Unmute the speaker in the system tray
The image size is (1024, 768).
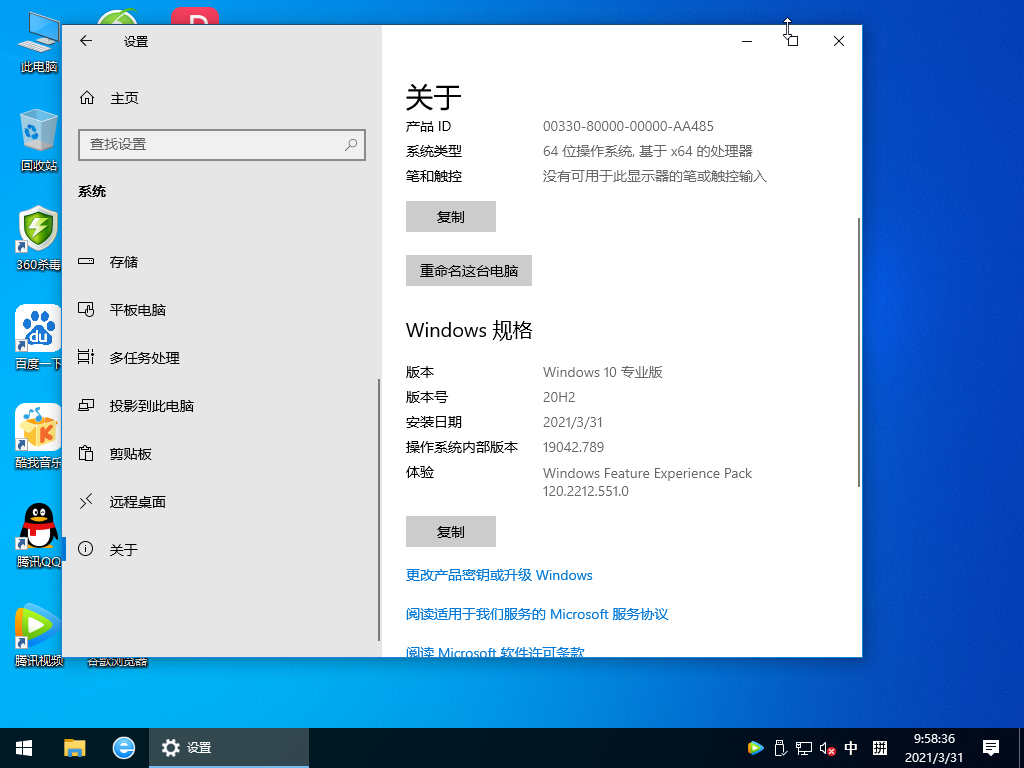pos(826,747)
